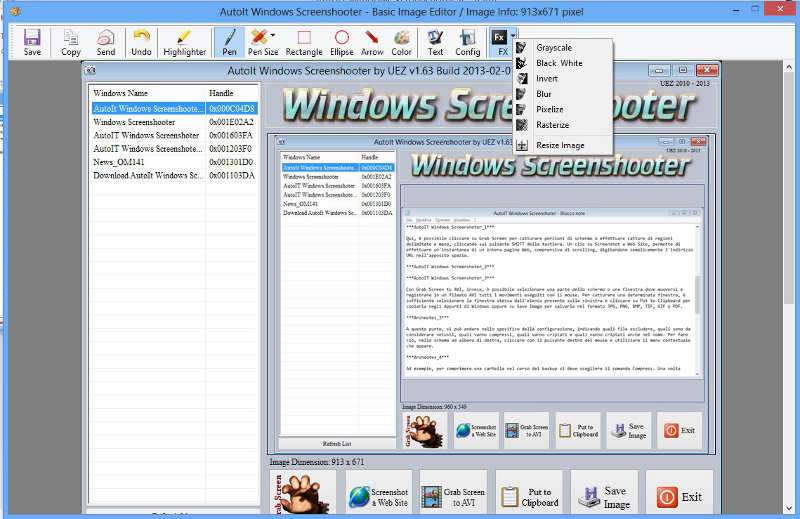Click the small Grab Screen hand in nested preview
The width and height of the screenshot is (800, 519).
click(x=424, y=431)
